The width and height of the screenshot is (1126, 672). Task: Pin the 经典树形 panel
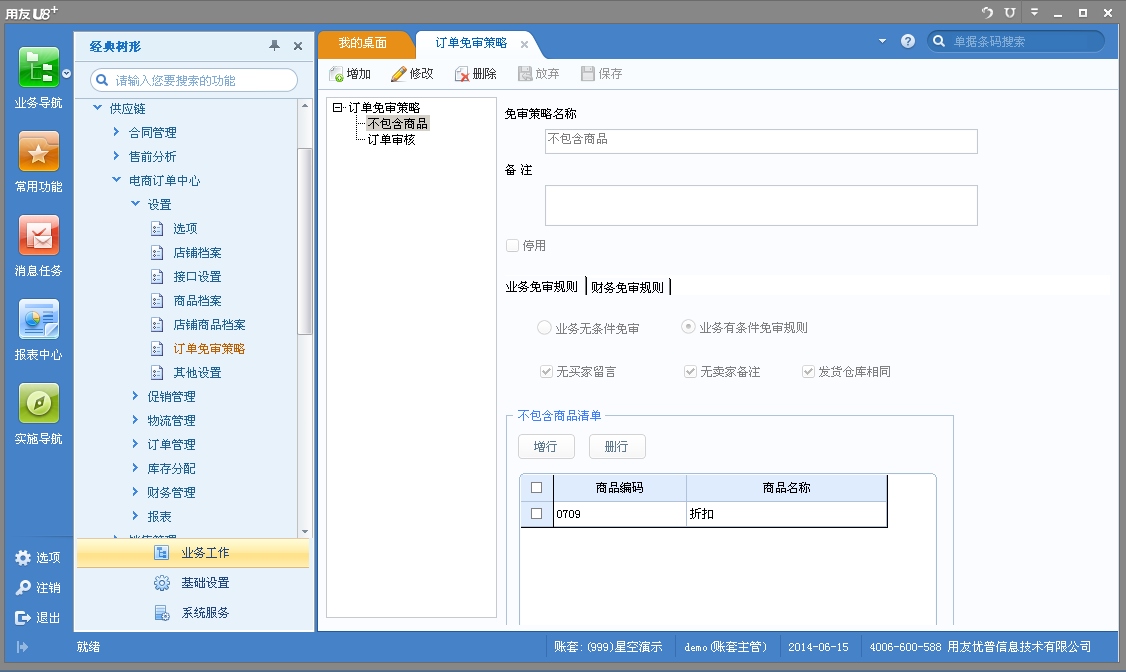pos(274,45)
